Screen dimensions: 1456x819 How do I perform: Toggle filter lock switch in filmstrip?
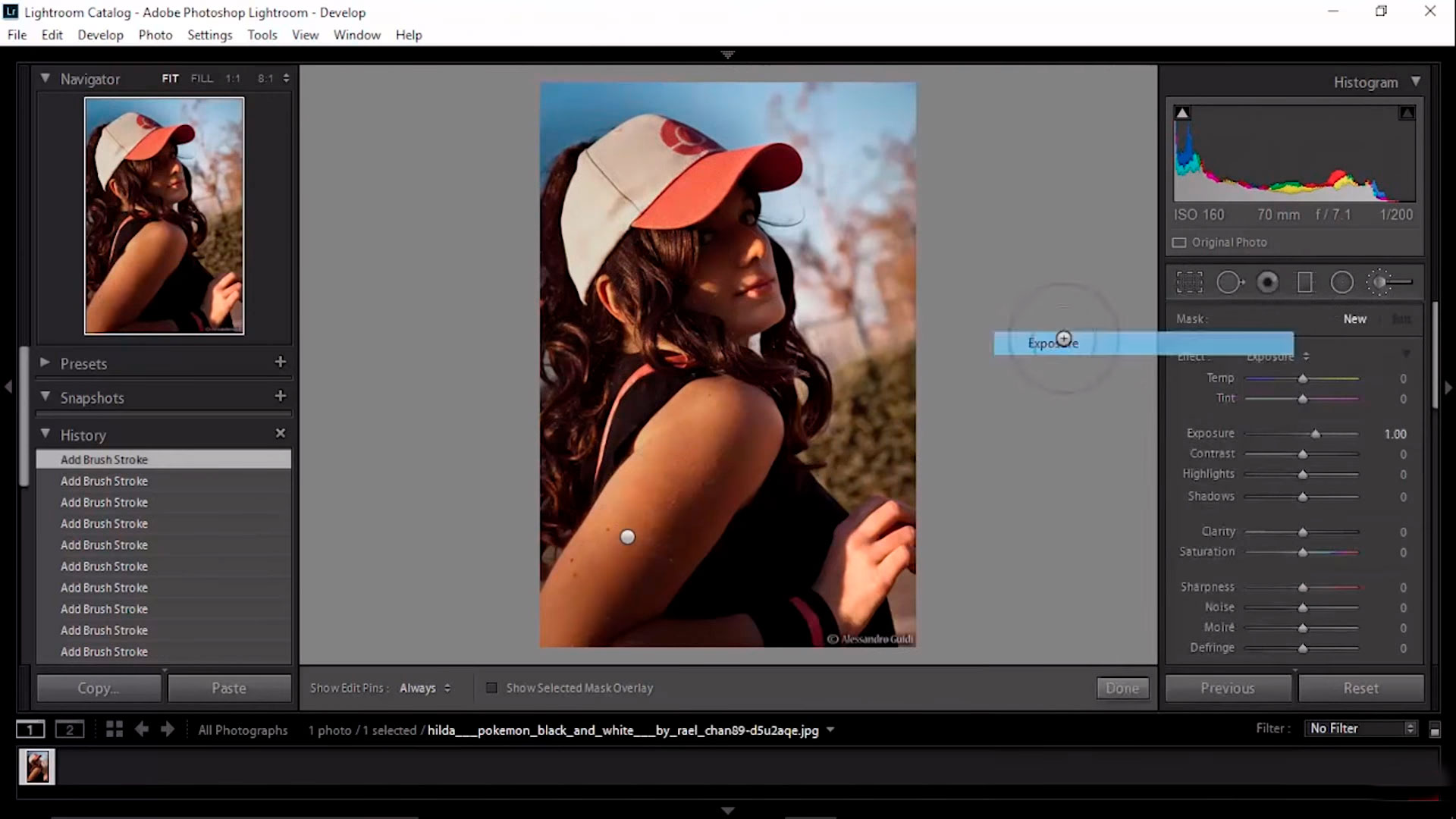click(x=1435, y=730)
